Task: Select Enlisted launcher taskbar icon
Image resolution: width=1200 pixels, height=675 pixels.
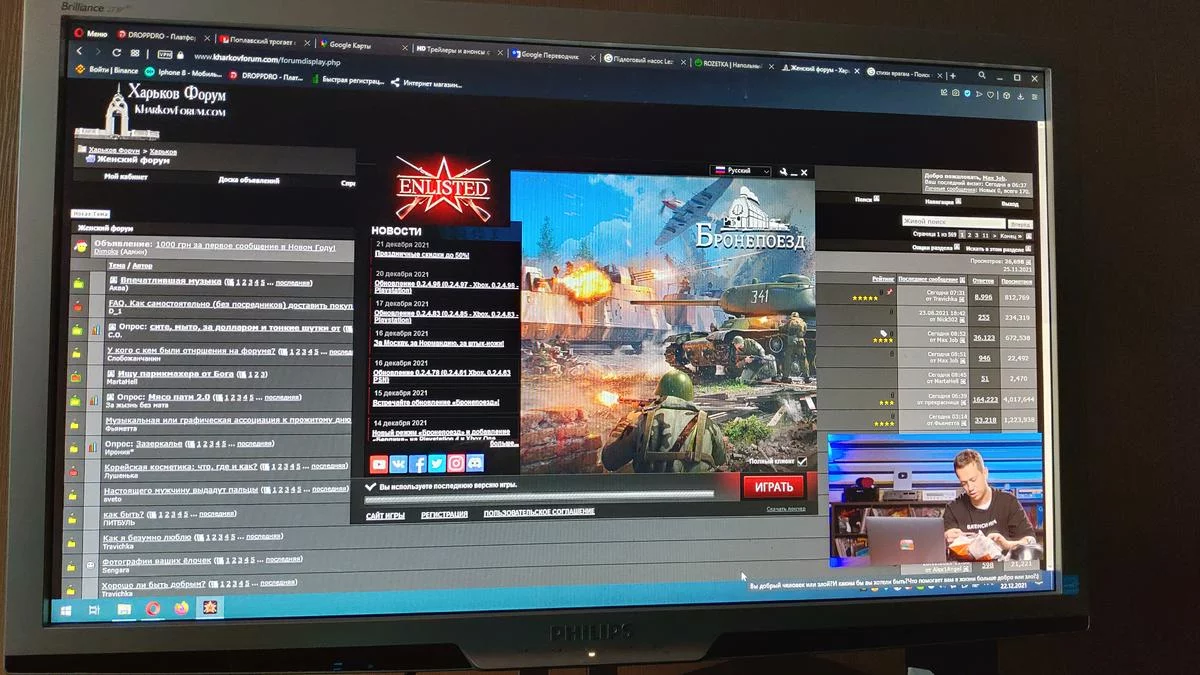Action: [212, 607]
